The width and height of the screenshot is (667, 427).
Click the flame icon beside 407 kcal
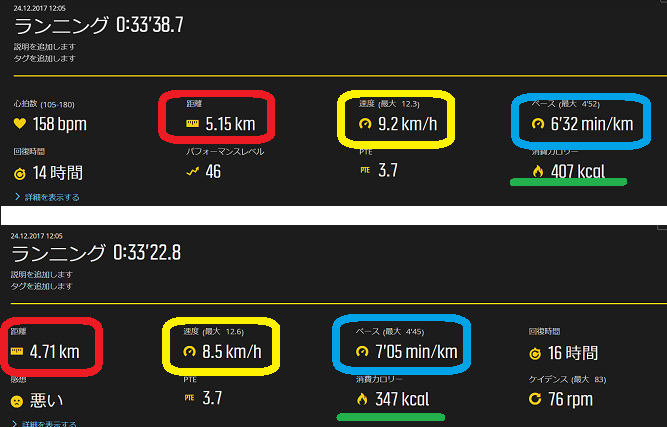point(538,171)
